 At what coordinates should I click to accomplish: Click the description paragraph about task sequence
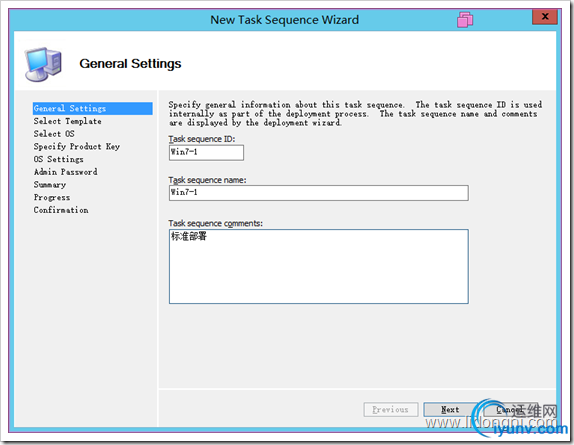tap(355, 114)
